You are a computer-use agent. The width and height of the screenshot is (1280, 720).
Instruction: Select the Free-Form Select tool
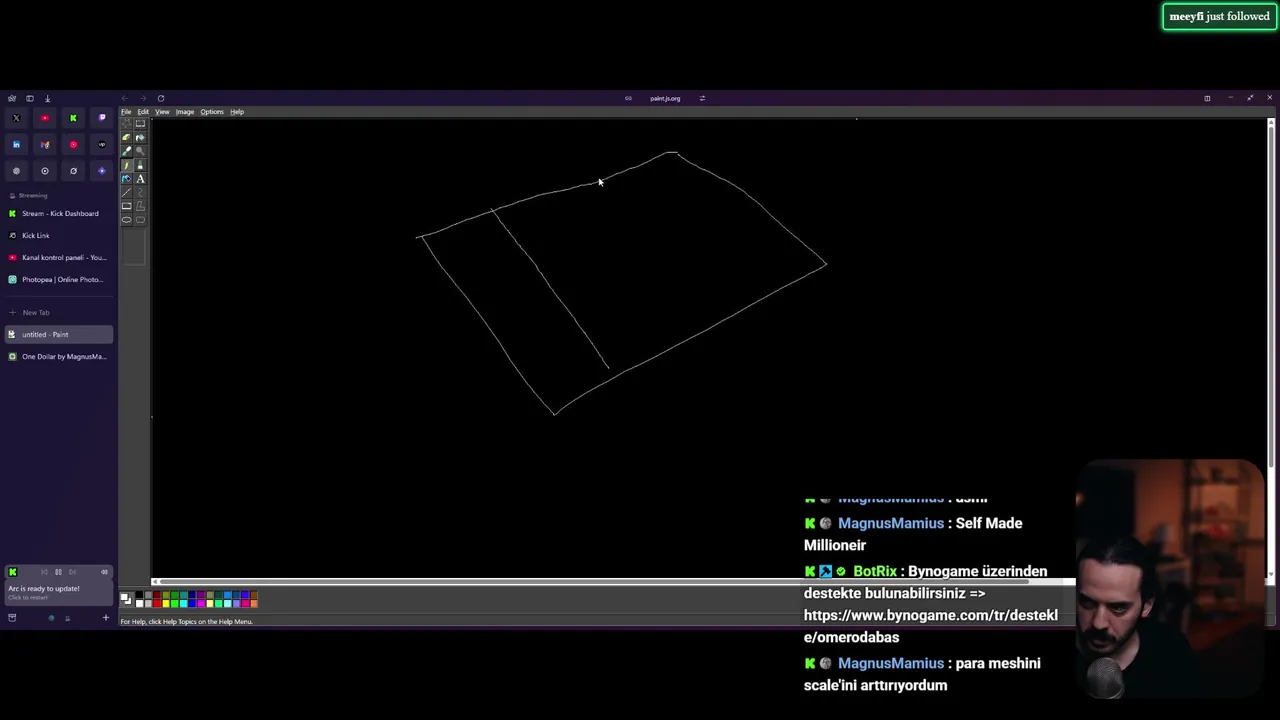126,123
